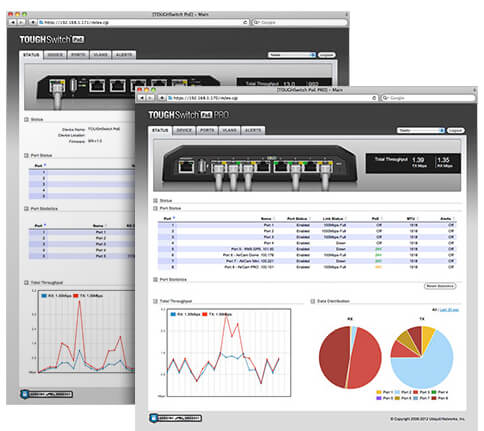Click the Last 30 sec link
Image resolution: width=484 pixels, height=431 pixels.
449,310
